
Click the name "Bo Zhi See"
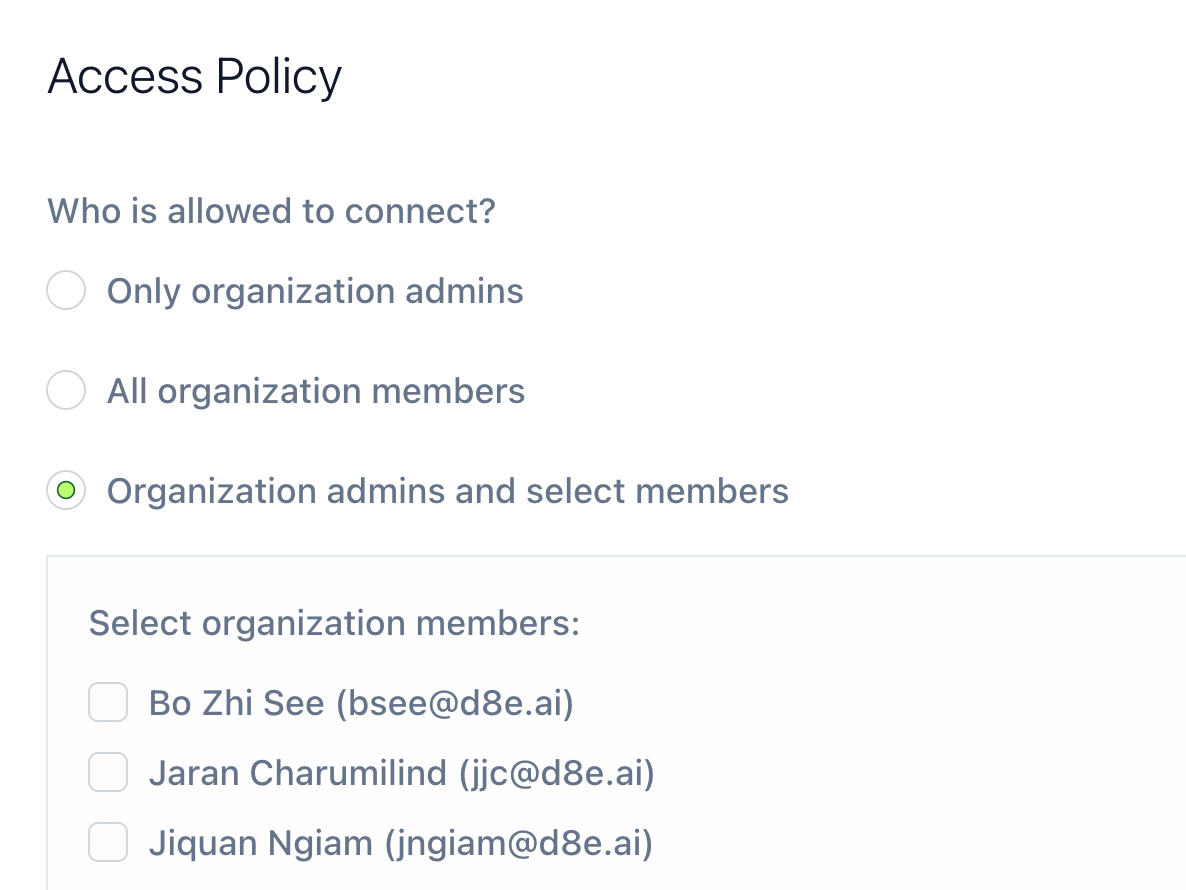point(236,703)
